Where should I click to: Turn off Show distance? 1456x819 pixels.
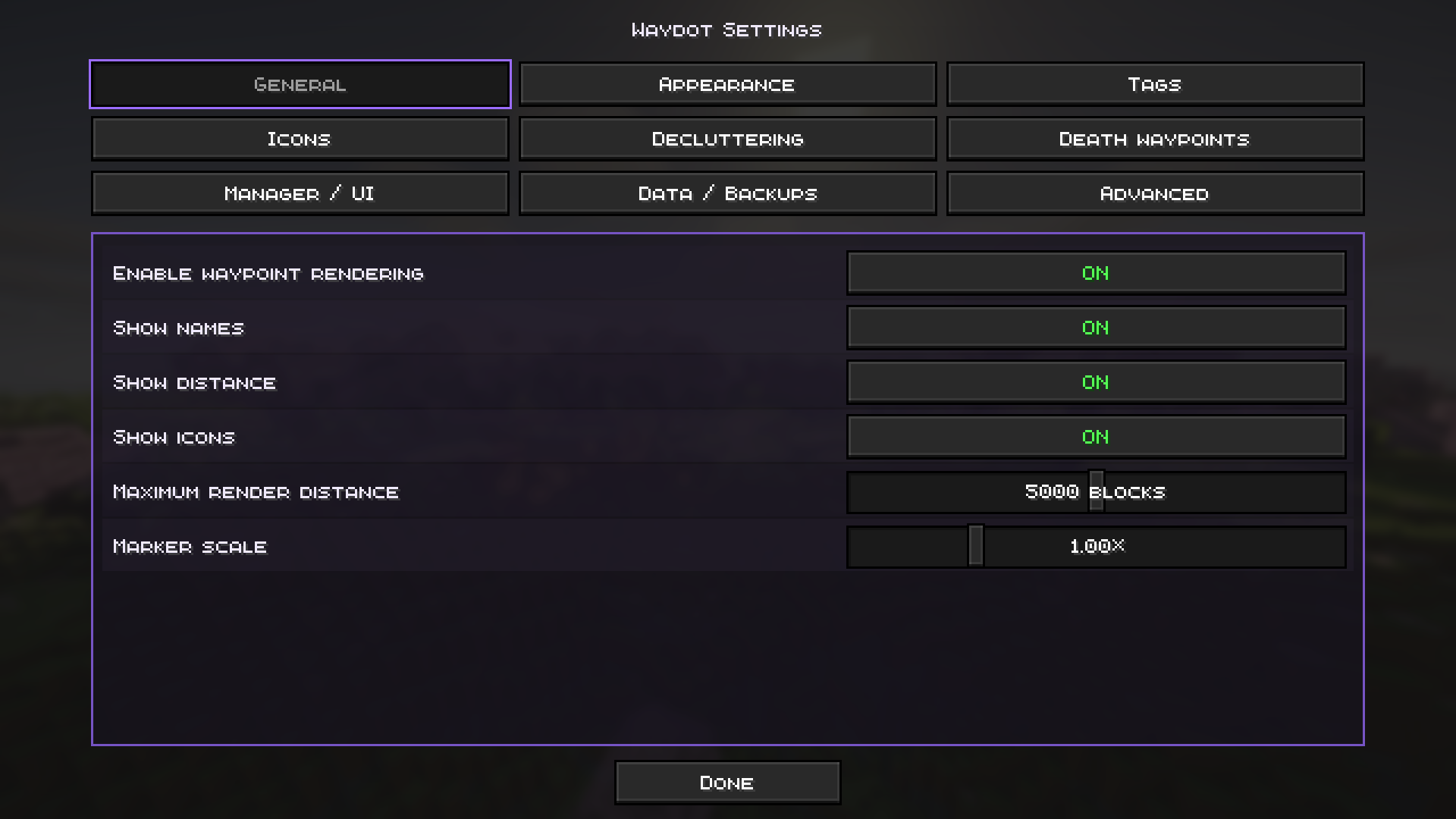click(1096, 382)
